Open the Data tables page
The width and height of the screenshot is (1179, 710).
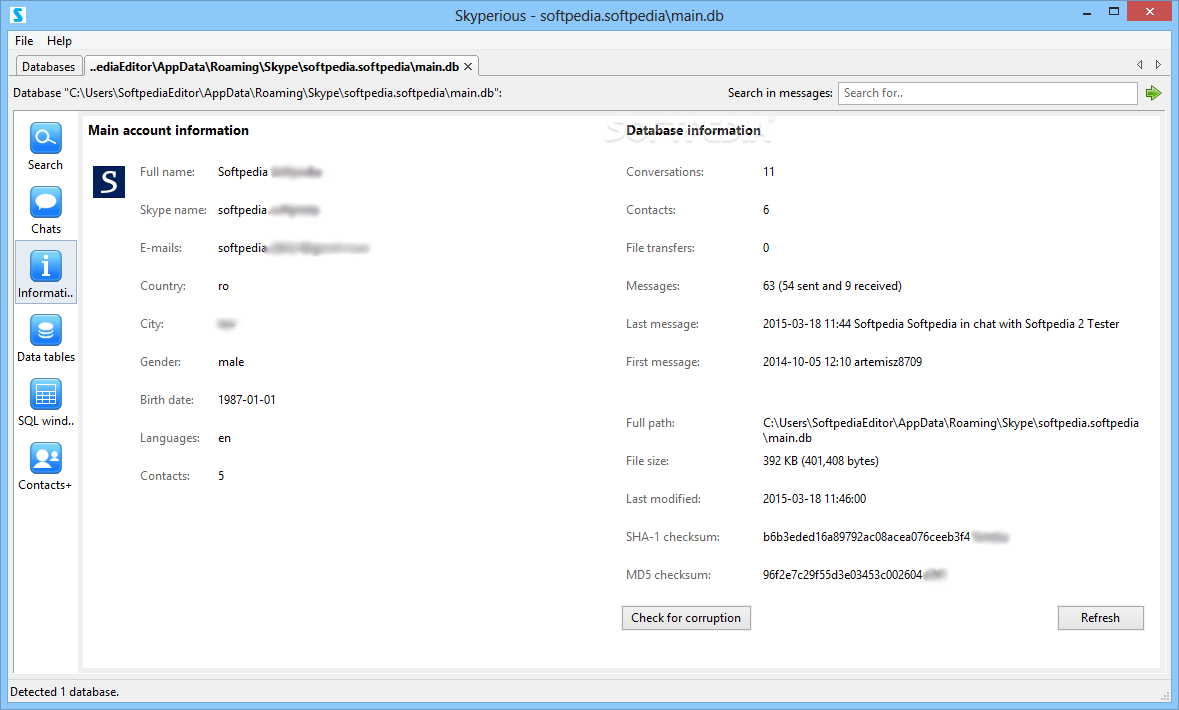click(45, 338)
